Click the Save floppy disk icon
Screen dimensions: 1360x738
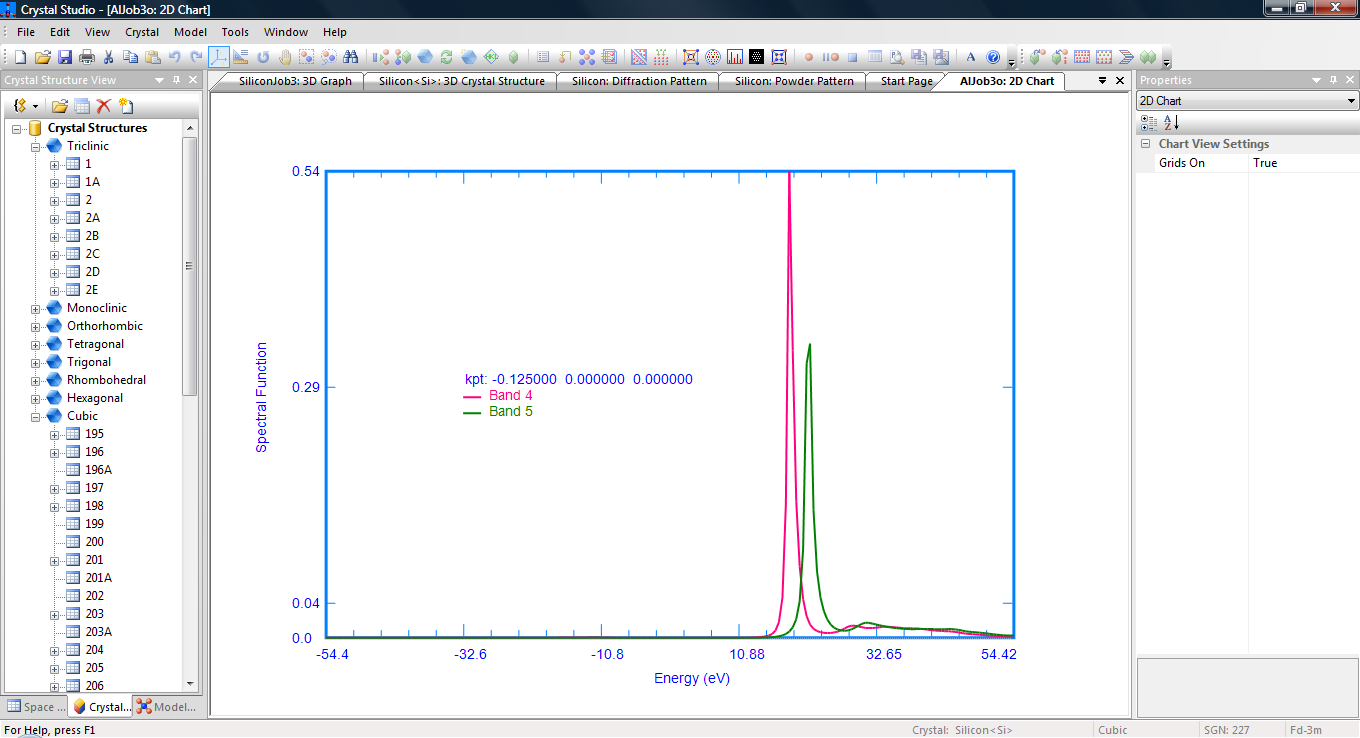[65, 57]
